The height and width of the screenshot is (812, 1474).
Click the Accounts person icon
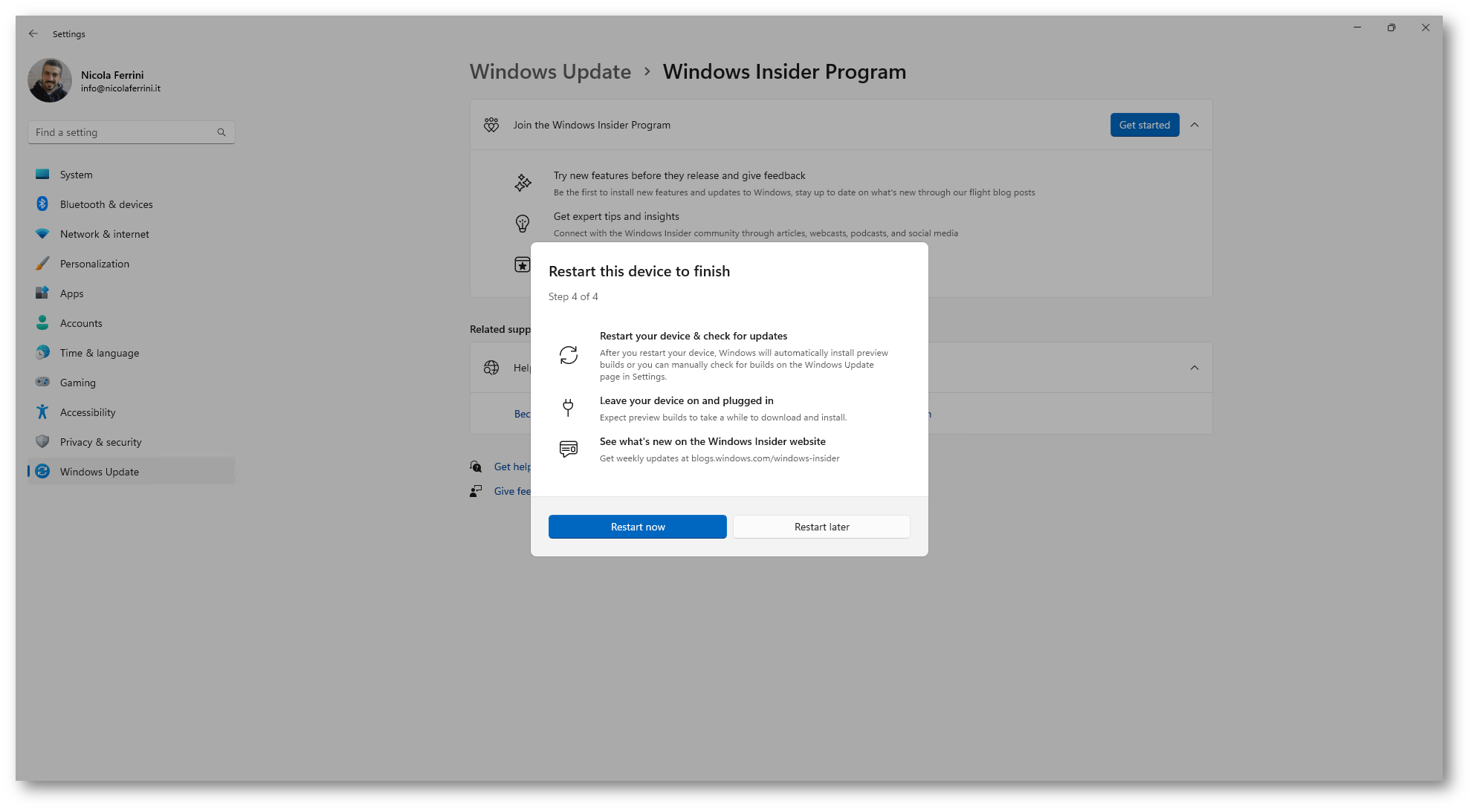point(42,322)
